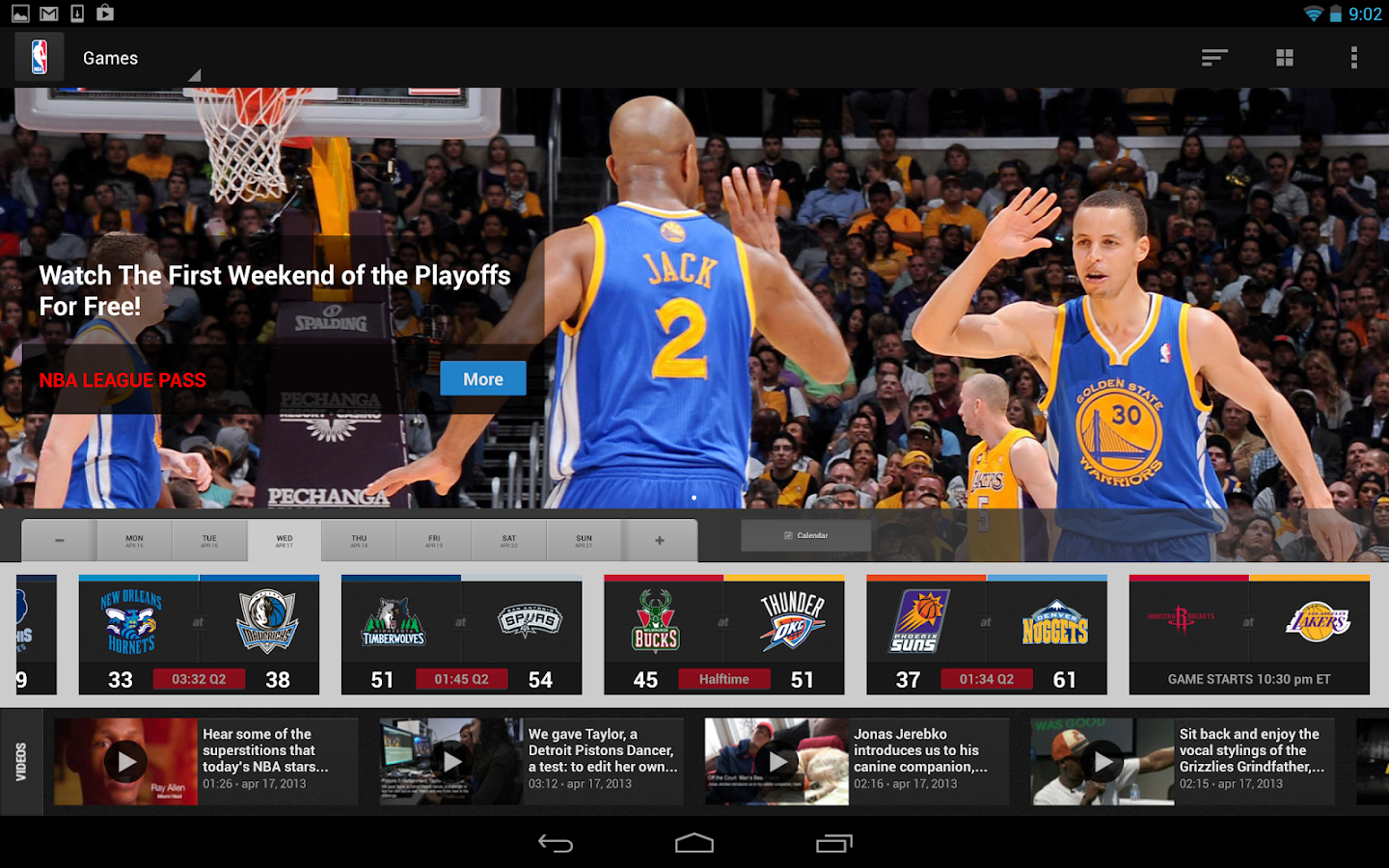Select the SAT Apr 20 tab

point(509,541)
